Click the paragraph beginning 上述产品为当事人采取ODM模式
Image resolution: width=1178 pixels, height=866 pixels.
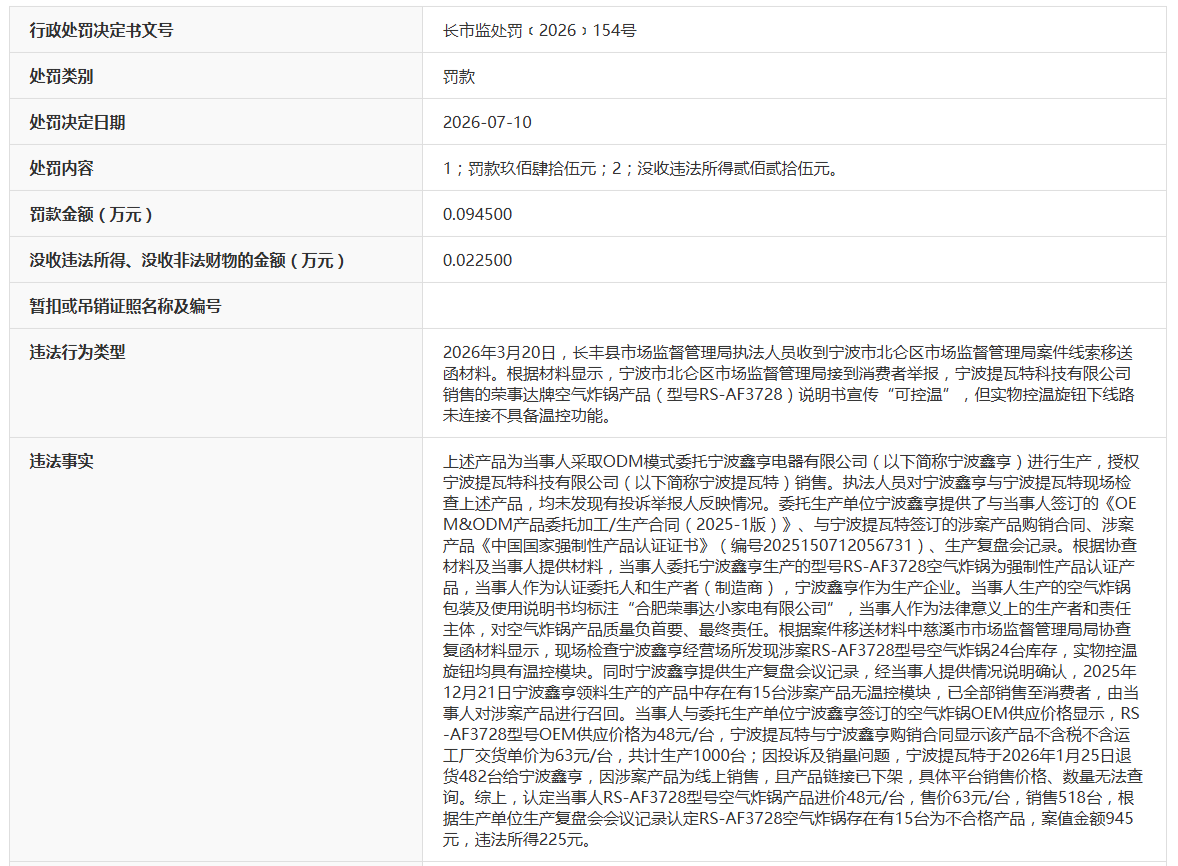(792, 650)
